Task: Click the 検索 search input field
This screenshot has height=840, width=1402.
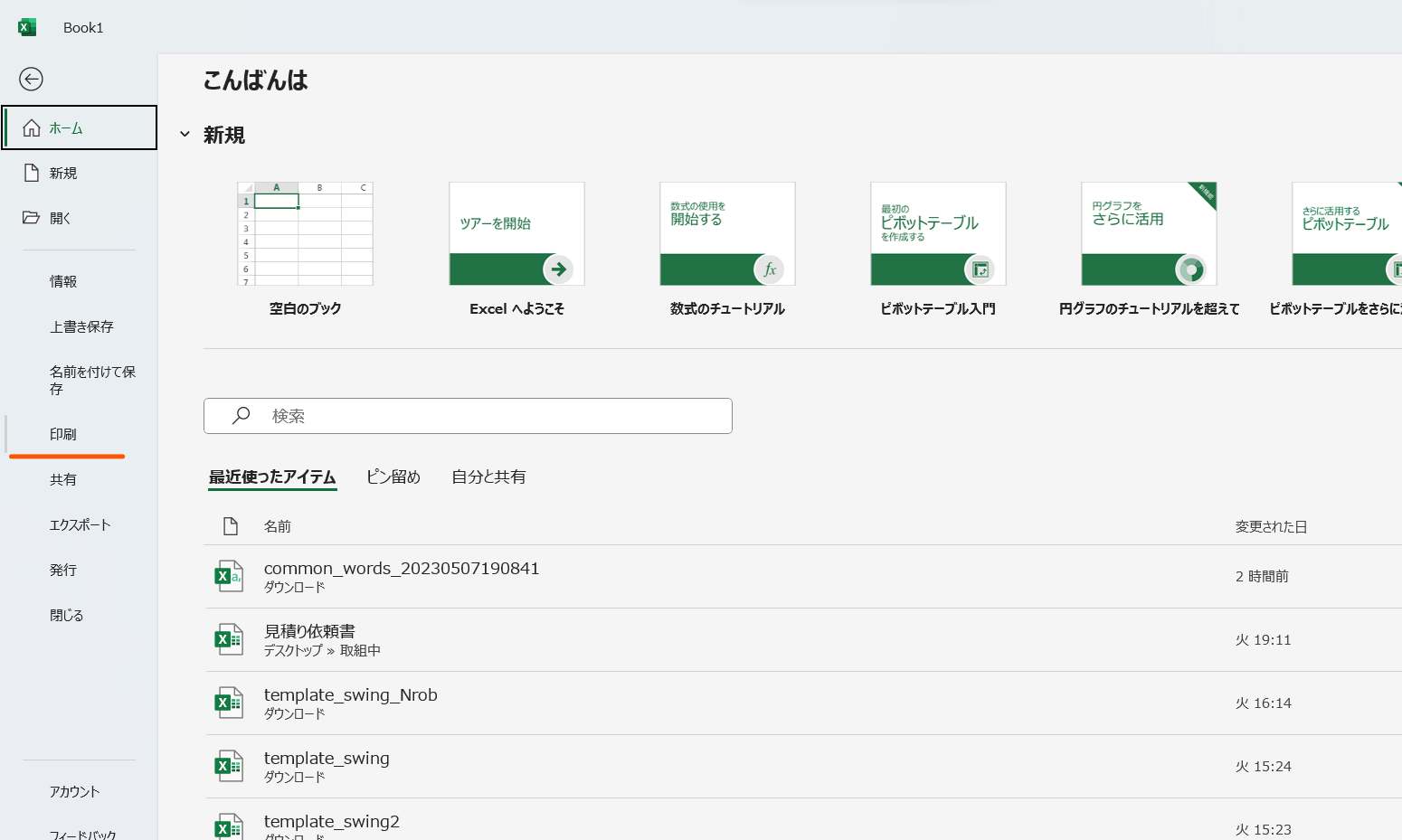Action: pos(488,416)
